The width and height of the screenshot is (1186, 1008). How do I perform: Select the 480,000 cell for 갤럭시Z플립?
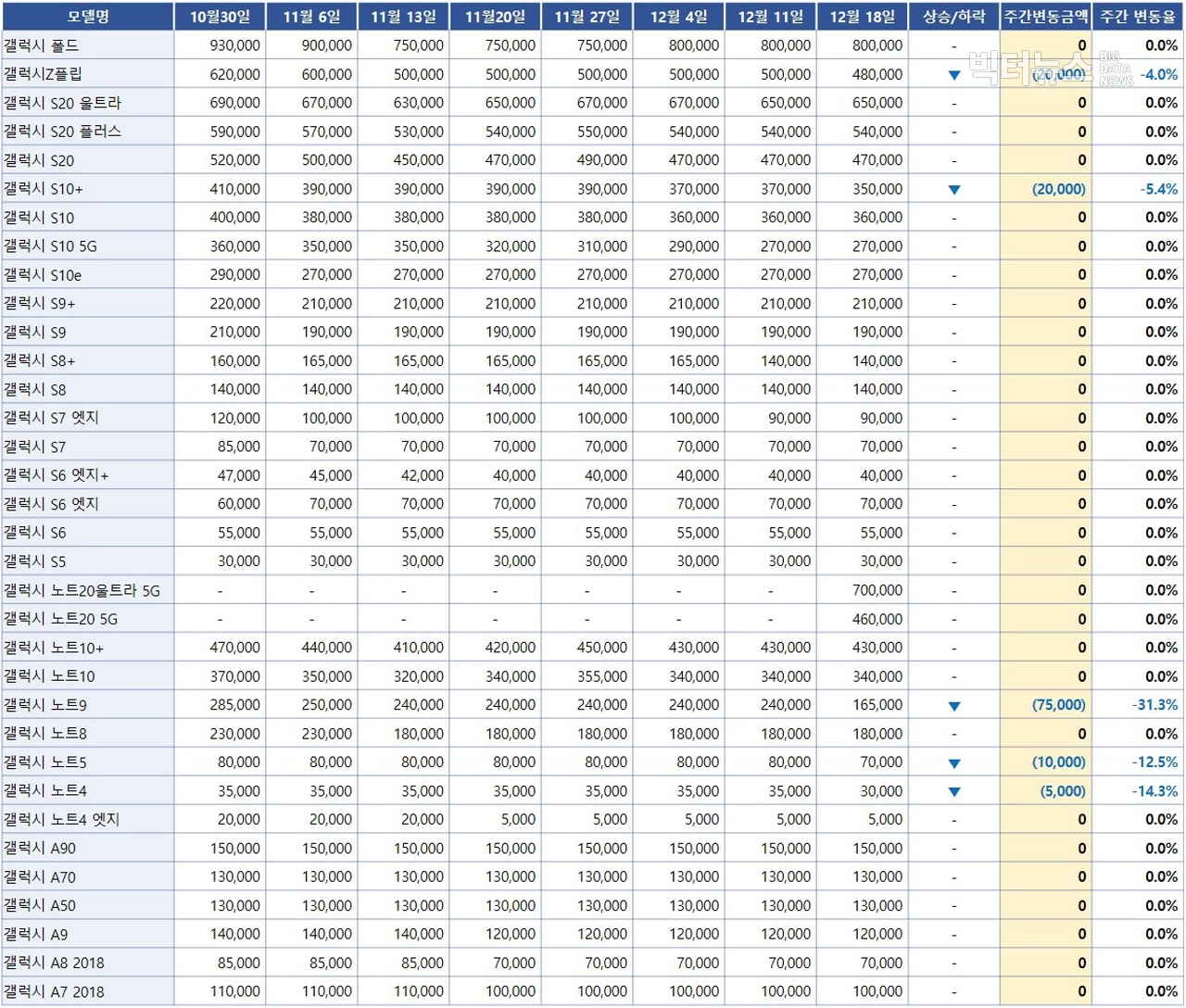pos(862,74)
